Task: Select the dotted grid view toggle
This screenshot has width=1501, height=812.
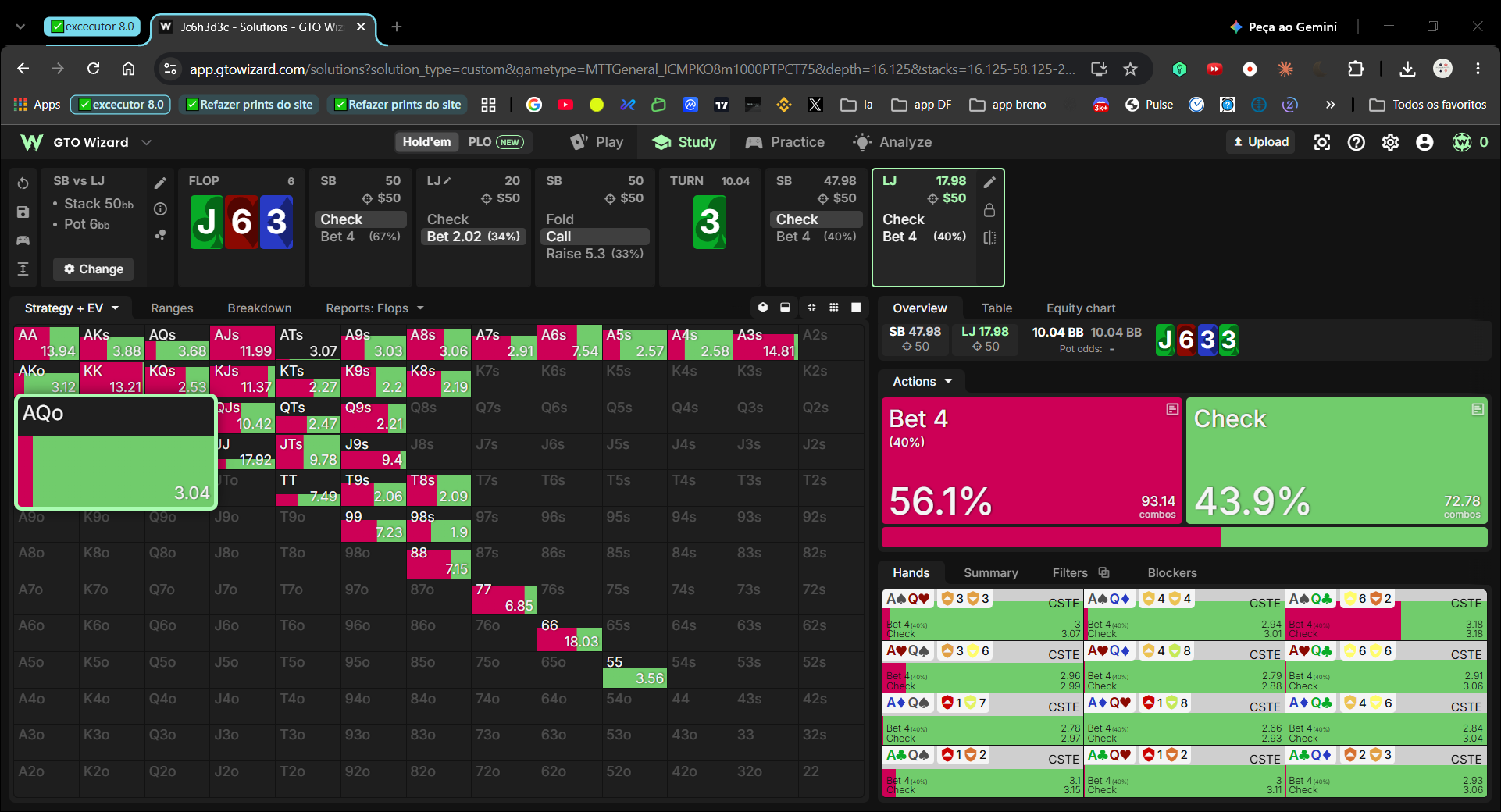Action: point(834,308)
